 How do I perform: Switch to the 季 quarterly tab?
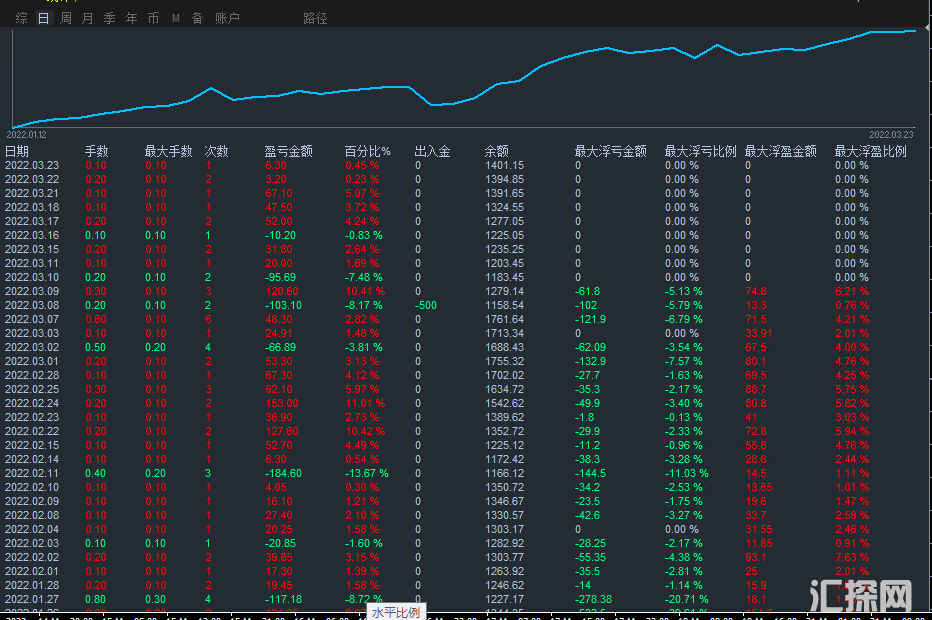click(110, 18)
